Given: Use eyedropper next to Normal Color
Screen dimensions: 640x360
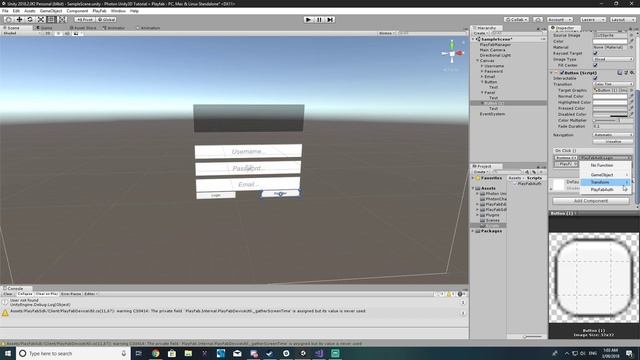Looking at the screenshot, I should click(631, 96).
